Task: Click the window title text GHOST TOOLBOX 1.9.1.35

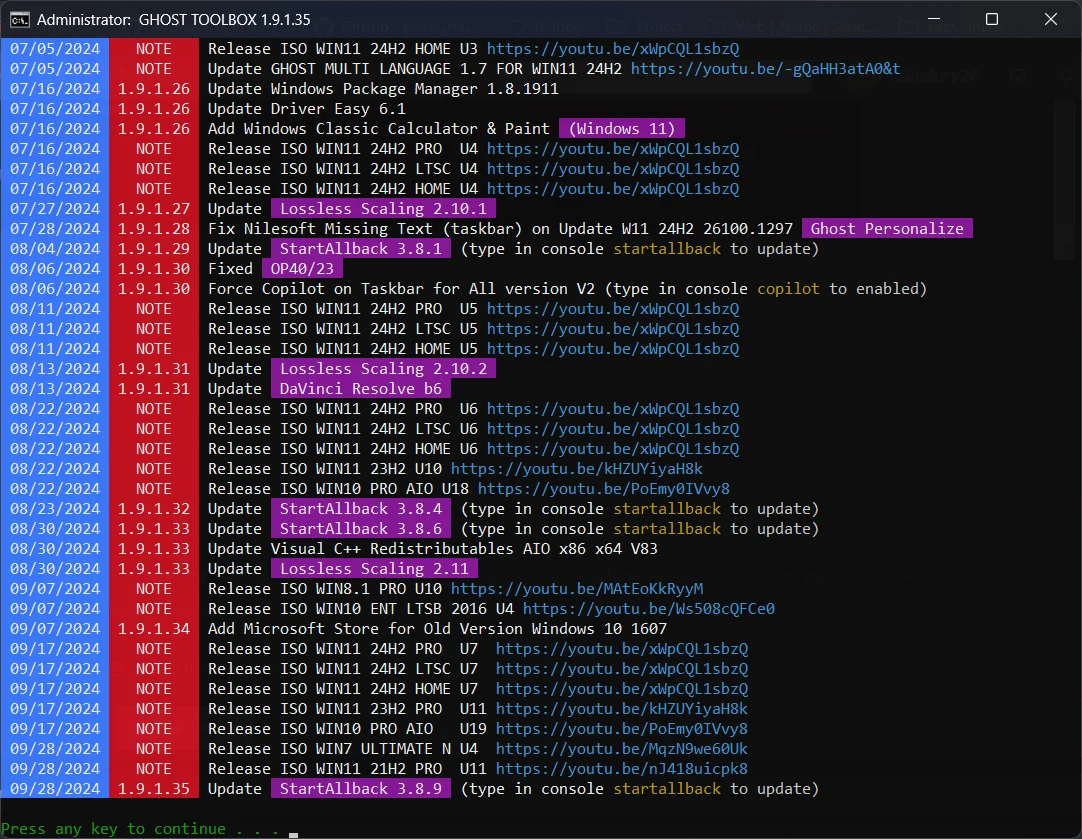Action: (x=225, y=20)
